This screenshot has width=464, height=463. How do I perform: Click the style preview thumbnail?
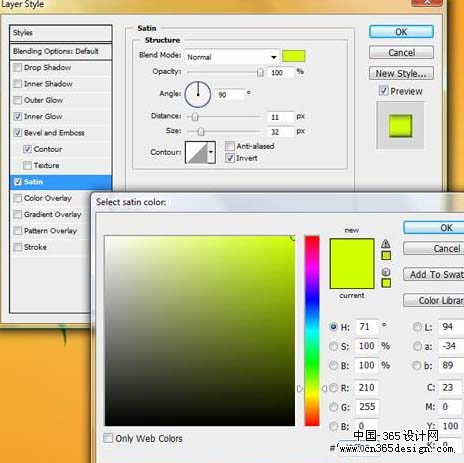[x=400, y=126]
